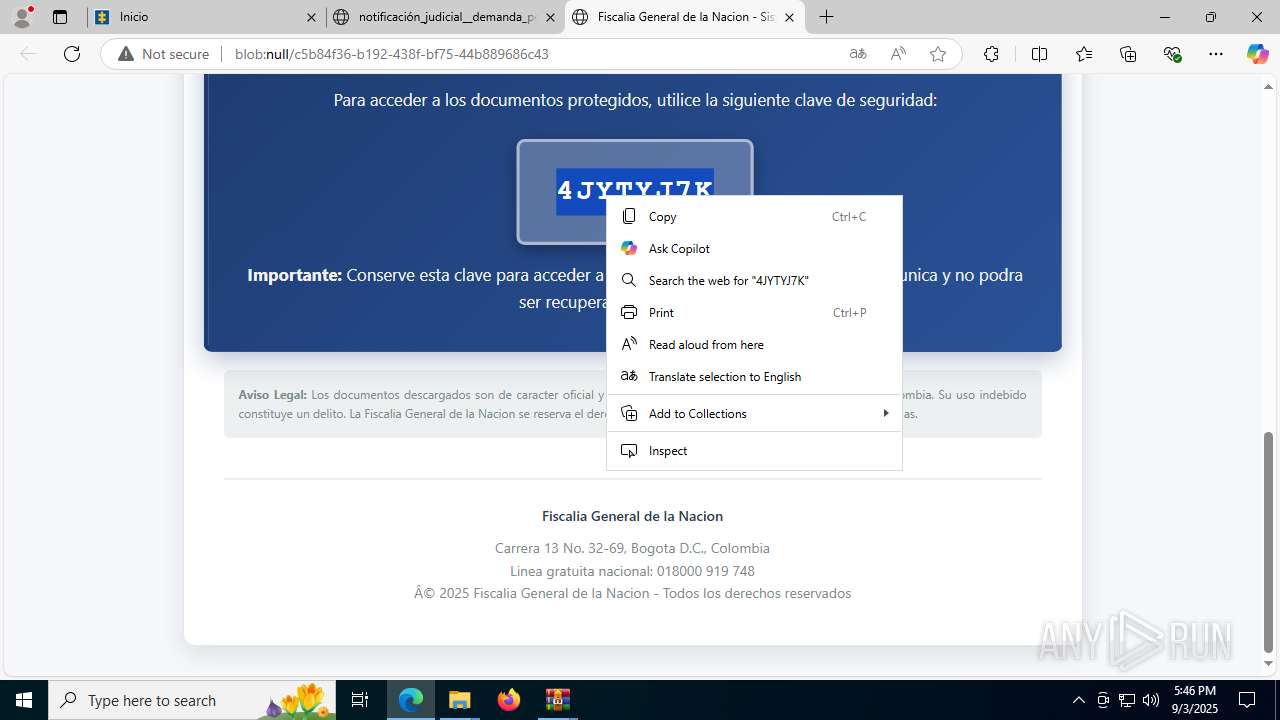Open a new tab with plus button
Screen dimensions: 1280x720
click(x=826, y=17)
